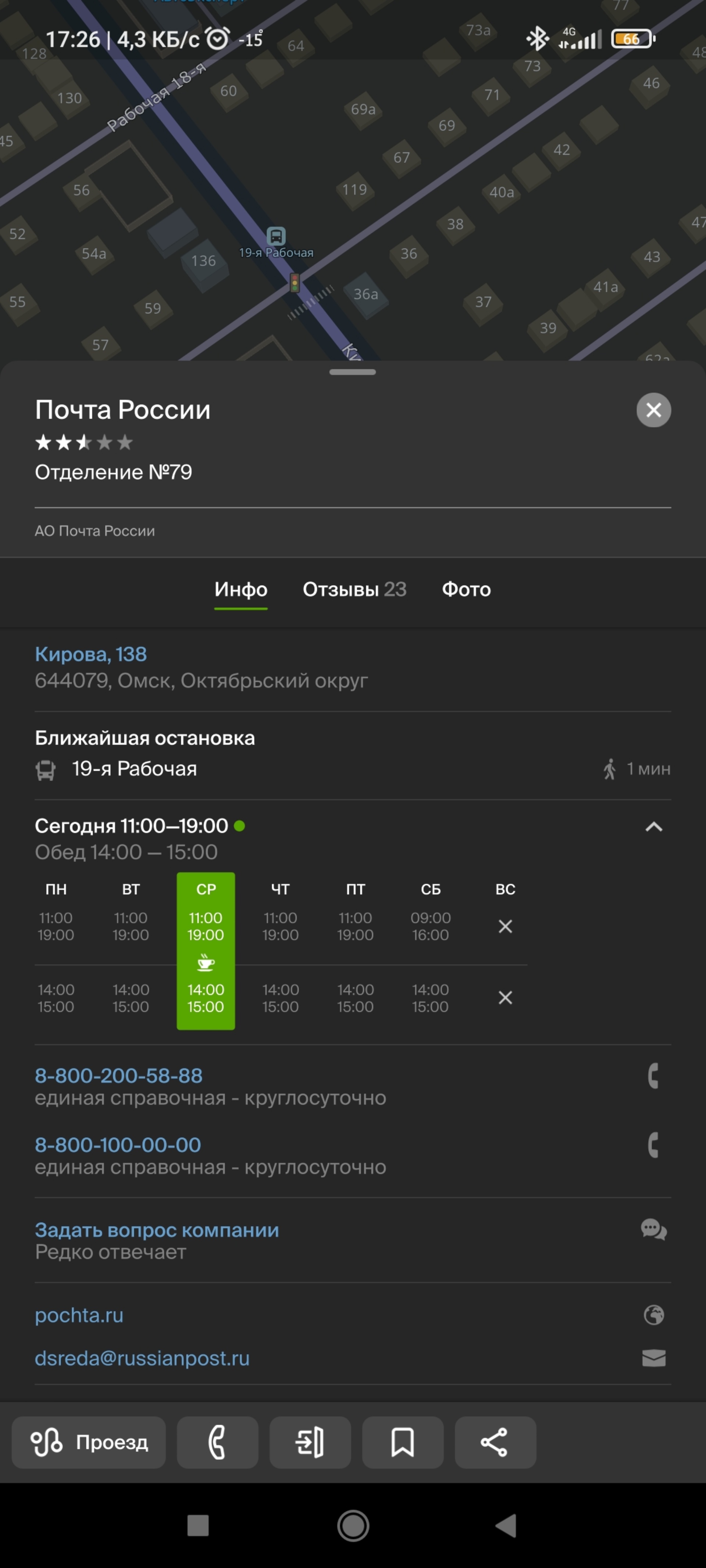
Task: Tap ВС closed cross mark
Action: (x=505, y=927)
